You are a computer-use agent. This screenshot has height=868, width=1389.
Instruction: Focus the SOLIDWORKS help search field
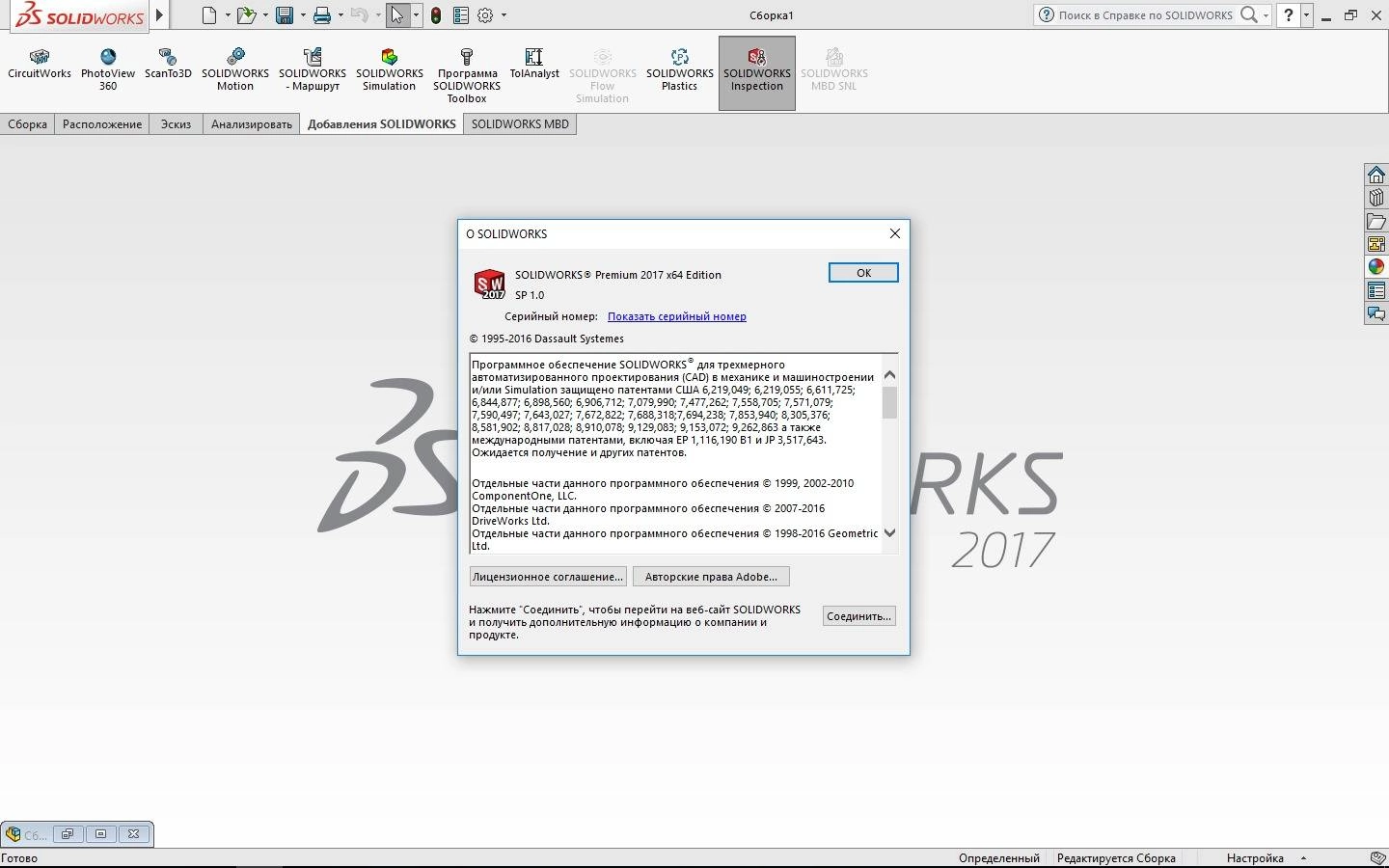[1145, 15]
